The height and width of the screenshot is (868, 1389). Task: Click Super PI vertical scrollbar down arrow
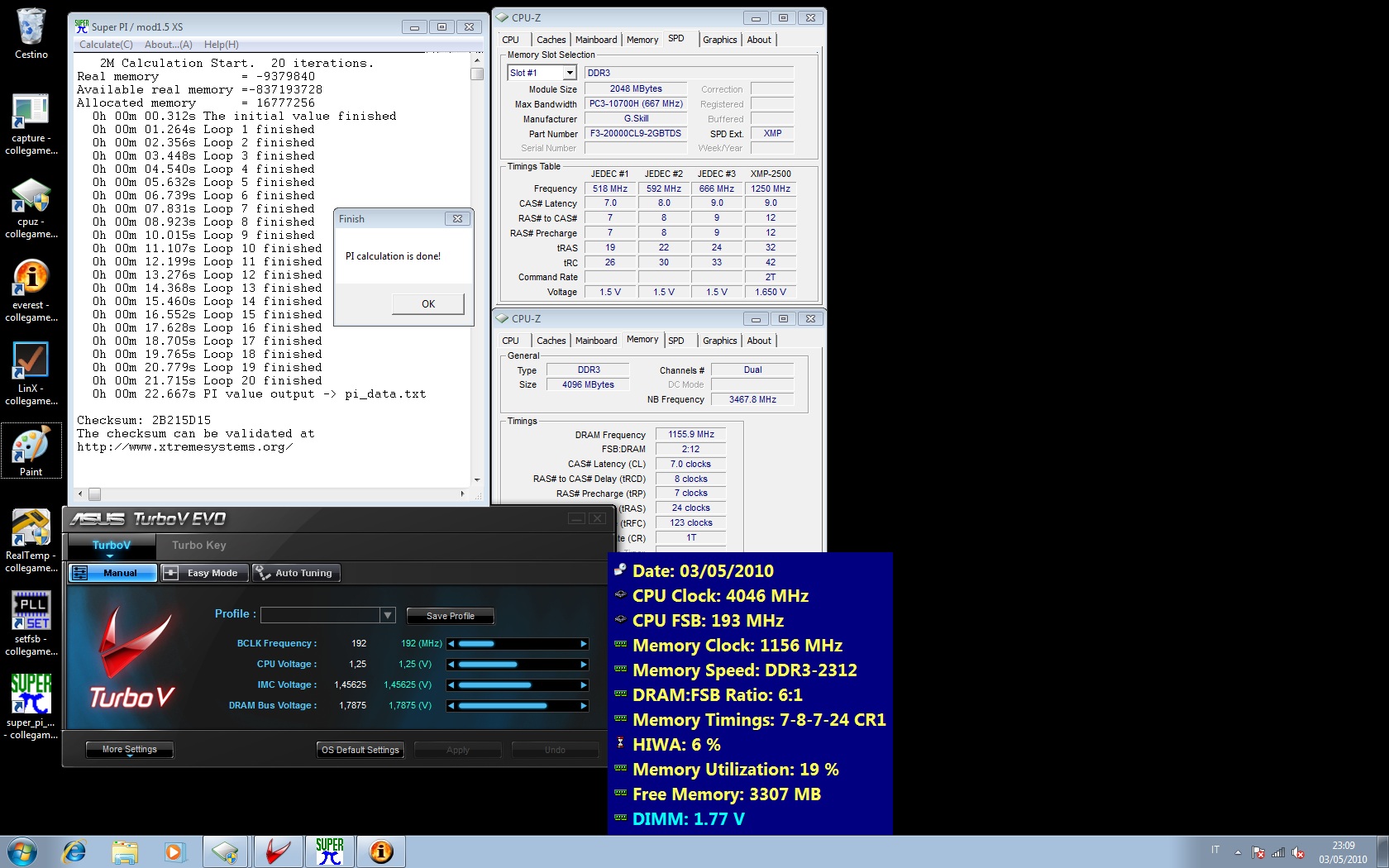coord(477,479)
